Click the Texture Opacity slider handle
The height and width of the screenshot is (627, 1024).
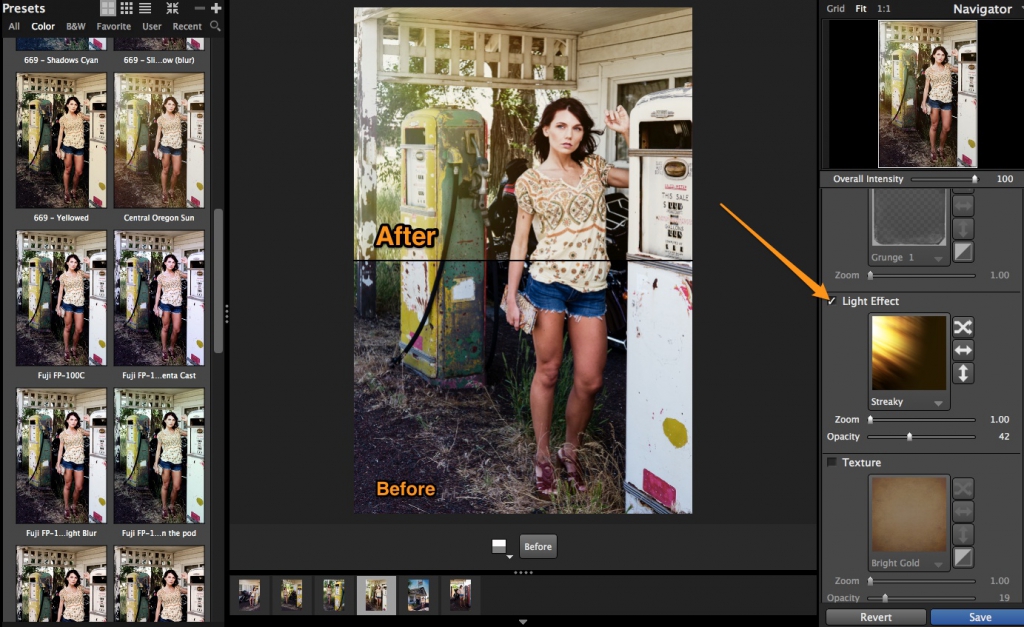click(x=885, y=598)
